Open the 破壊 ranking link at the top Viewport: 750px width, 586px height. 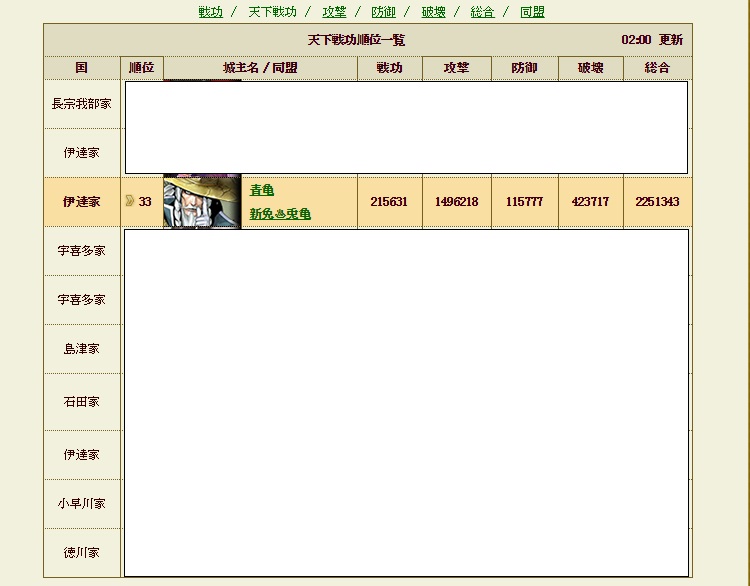pyautogui.click(x=433, y=12)
